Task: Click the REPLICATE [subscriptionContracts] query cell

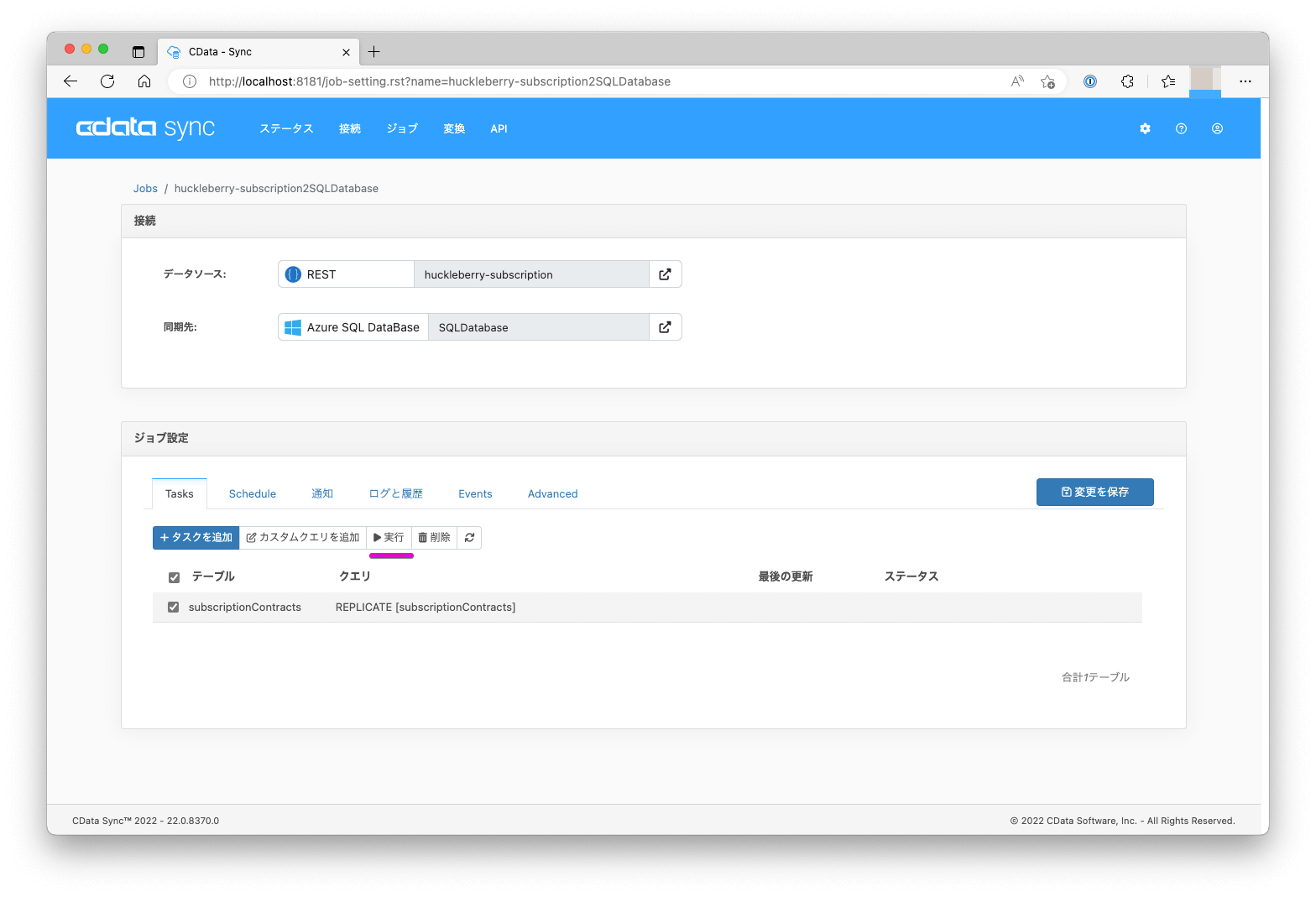Action: [426, 608]
